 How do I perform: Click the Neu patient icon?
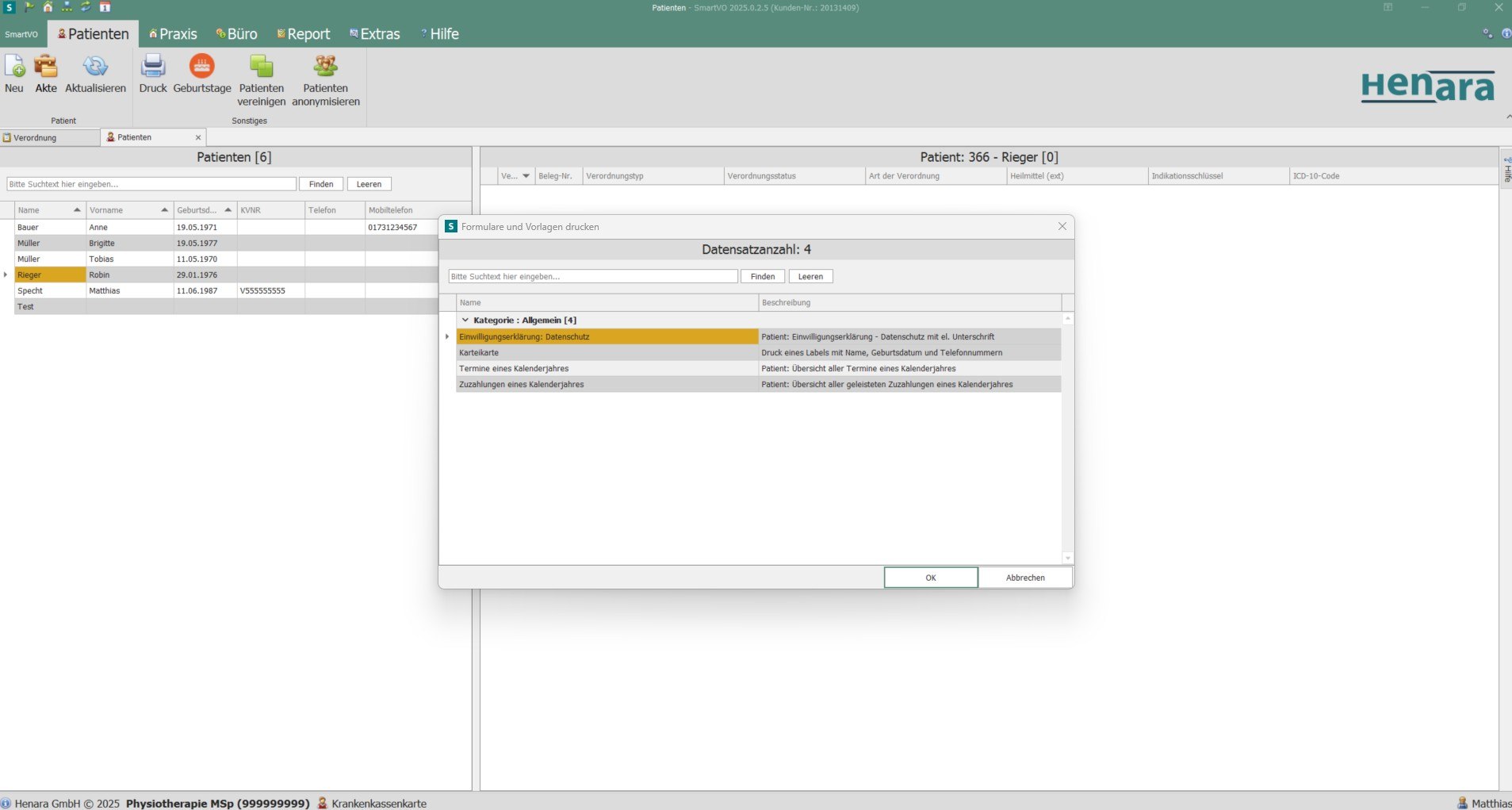[x=14, y=67]
